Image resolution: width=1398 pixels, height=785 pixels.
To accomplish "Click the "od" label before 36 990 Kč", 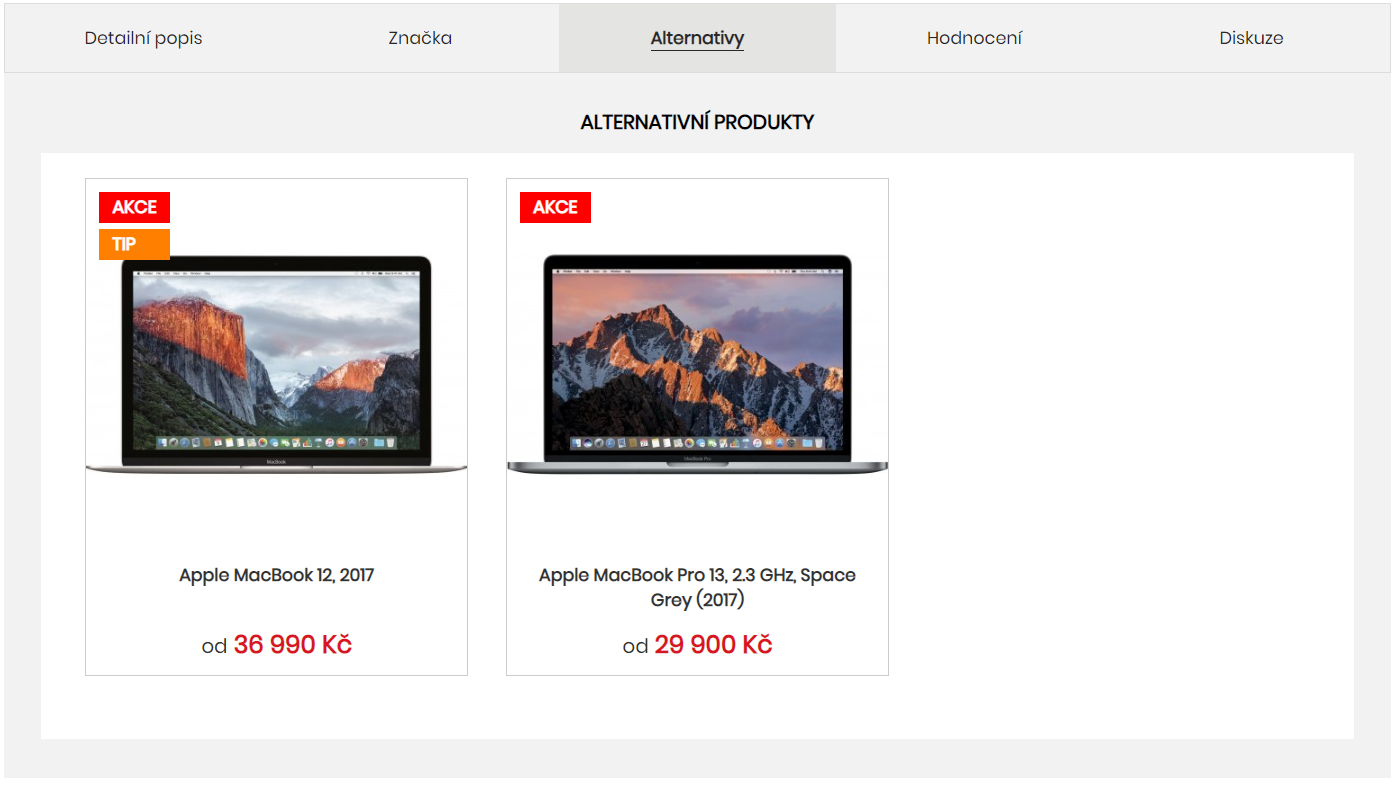I will 214,647.
